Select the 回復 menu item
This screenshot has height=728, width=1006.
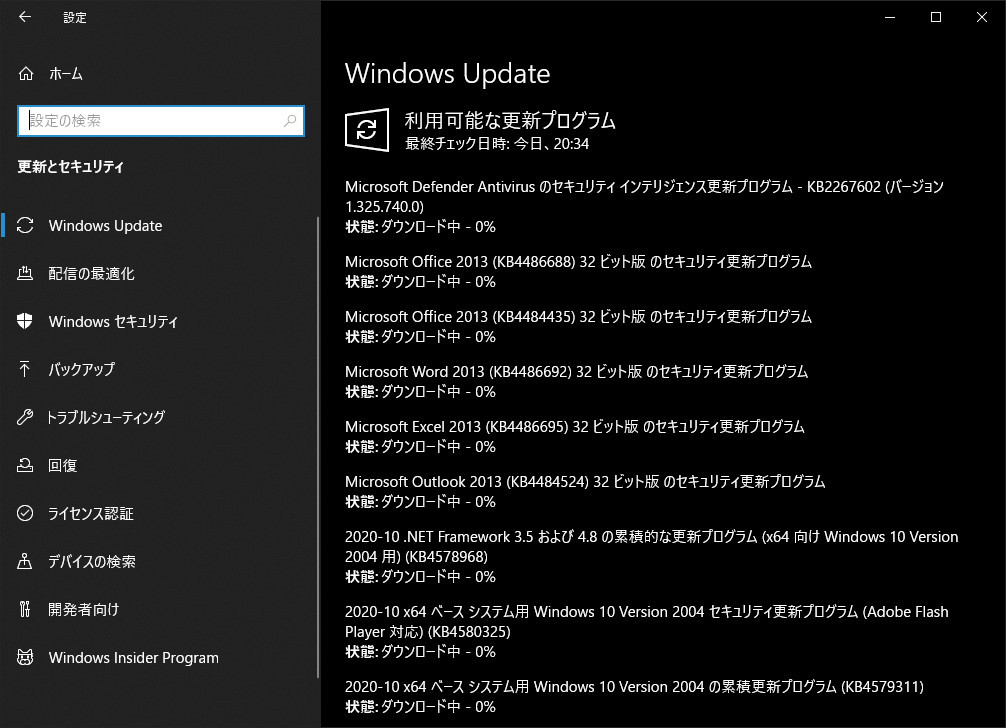(160, 465)
